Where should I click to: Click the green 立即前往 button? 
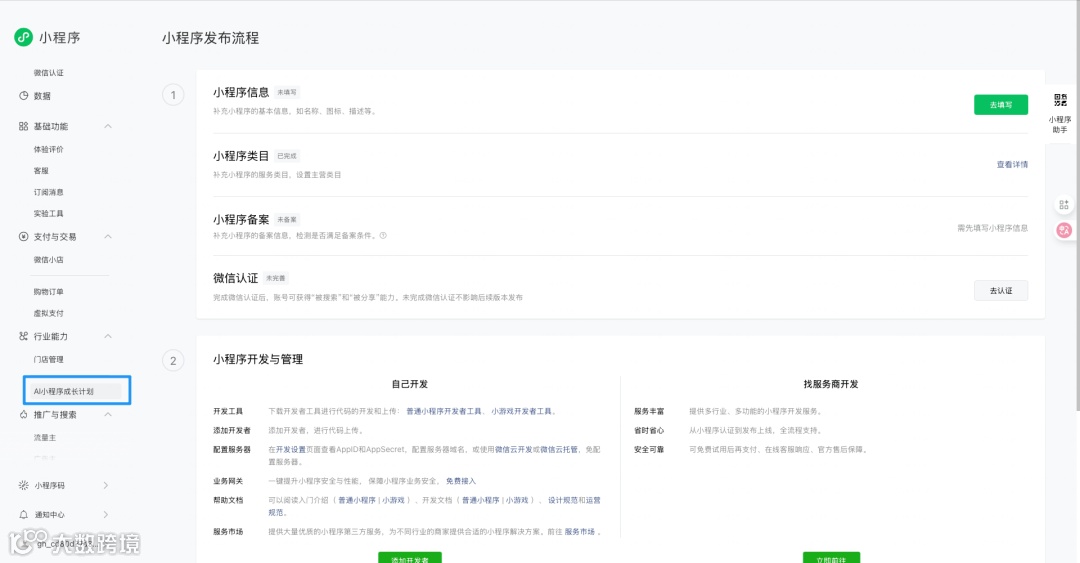point(831,557)
